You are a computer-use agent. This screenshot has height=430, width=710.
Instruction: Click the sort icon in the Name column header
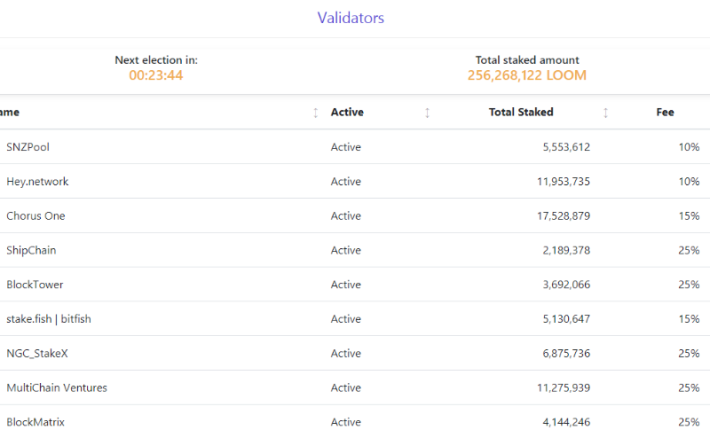316,113
